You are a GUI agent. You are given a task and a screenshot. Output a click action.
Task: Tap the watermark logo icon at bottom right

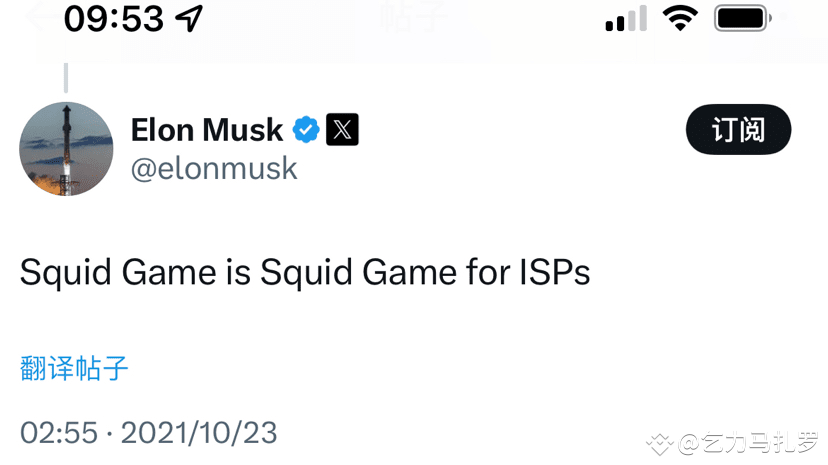point(658,443)
